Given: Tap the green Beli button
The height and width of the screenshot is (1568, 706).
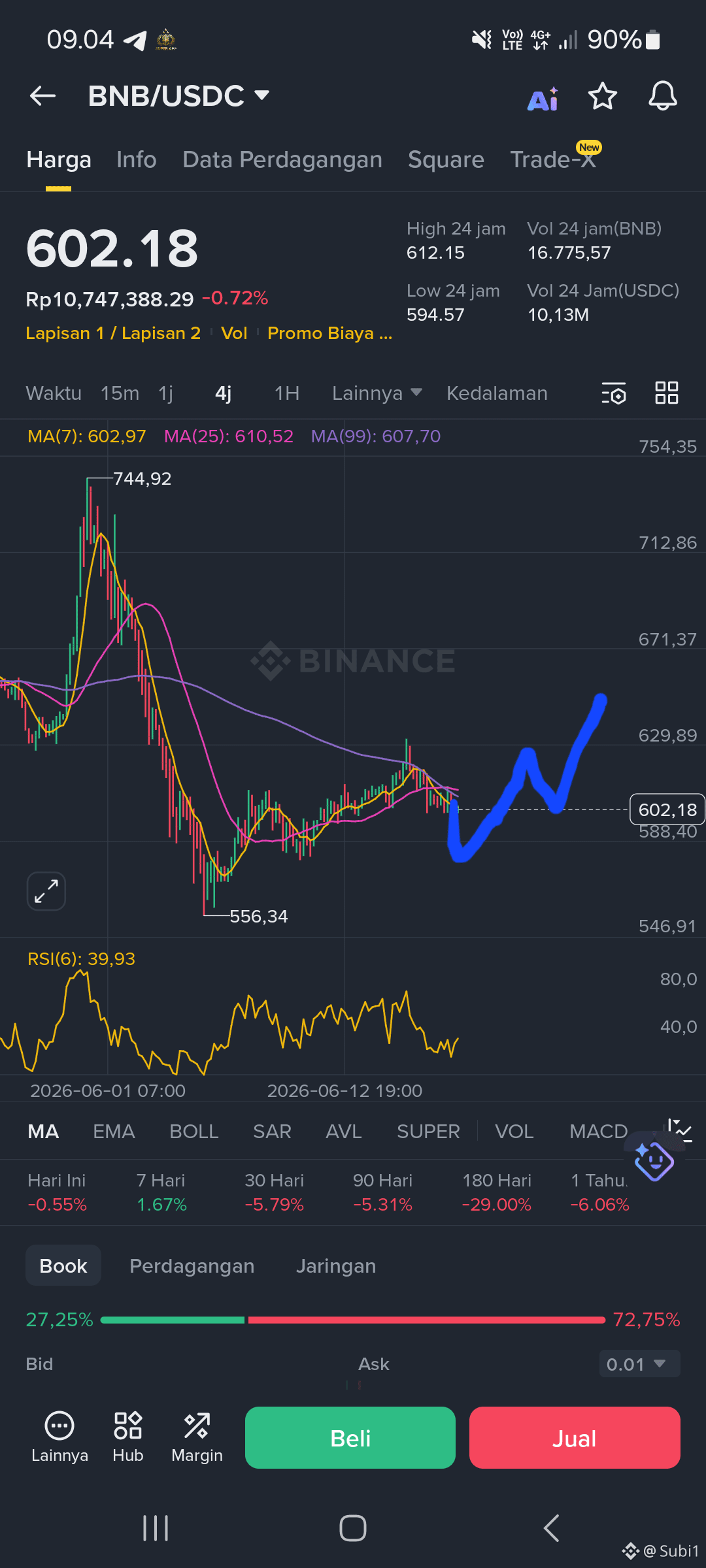Looking at the screenshot, I should pos(350,1437).
